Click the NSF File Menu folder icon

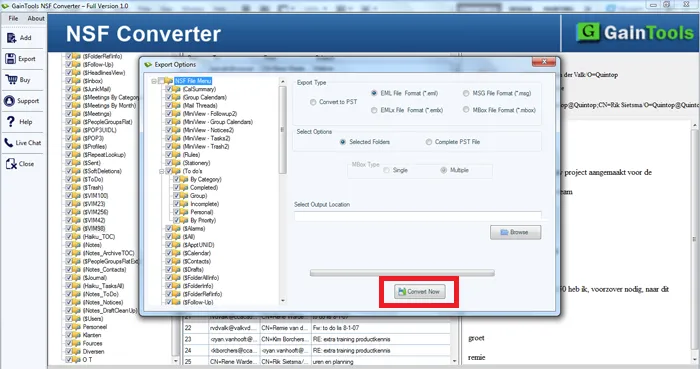(168, 81)
